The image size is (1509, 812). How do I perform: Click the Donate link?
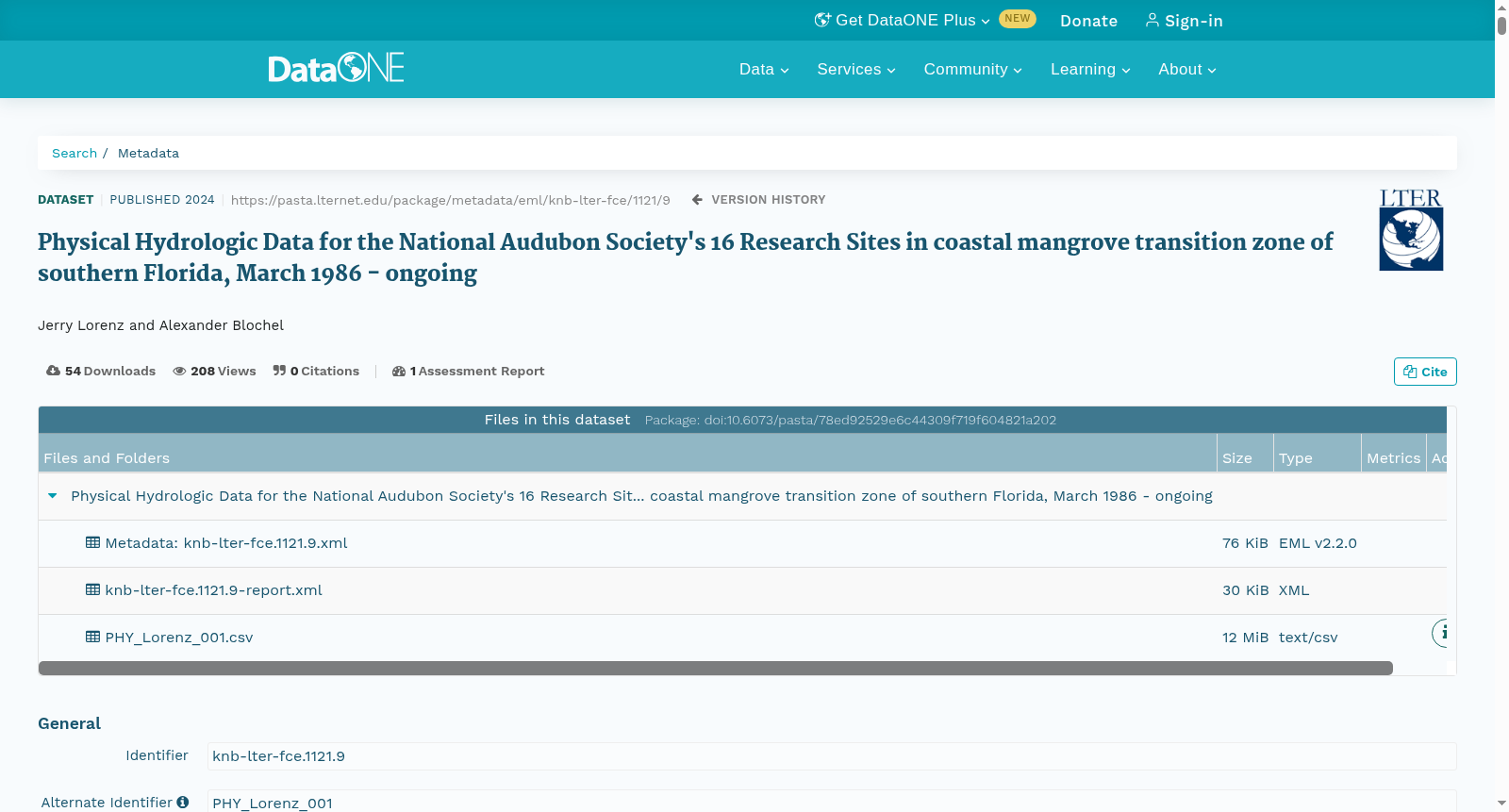click(x=1088, y=21)
